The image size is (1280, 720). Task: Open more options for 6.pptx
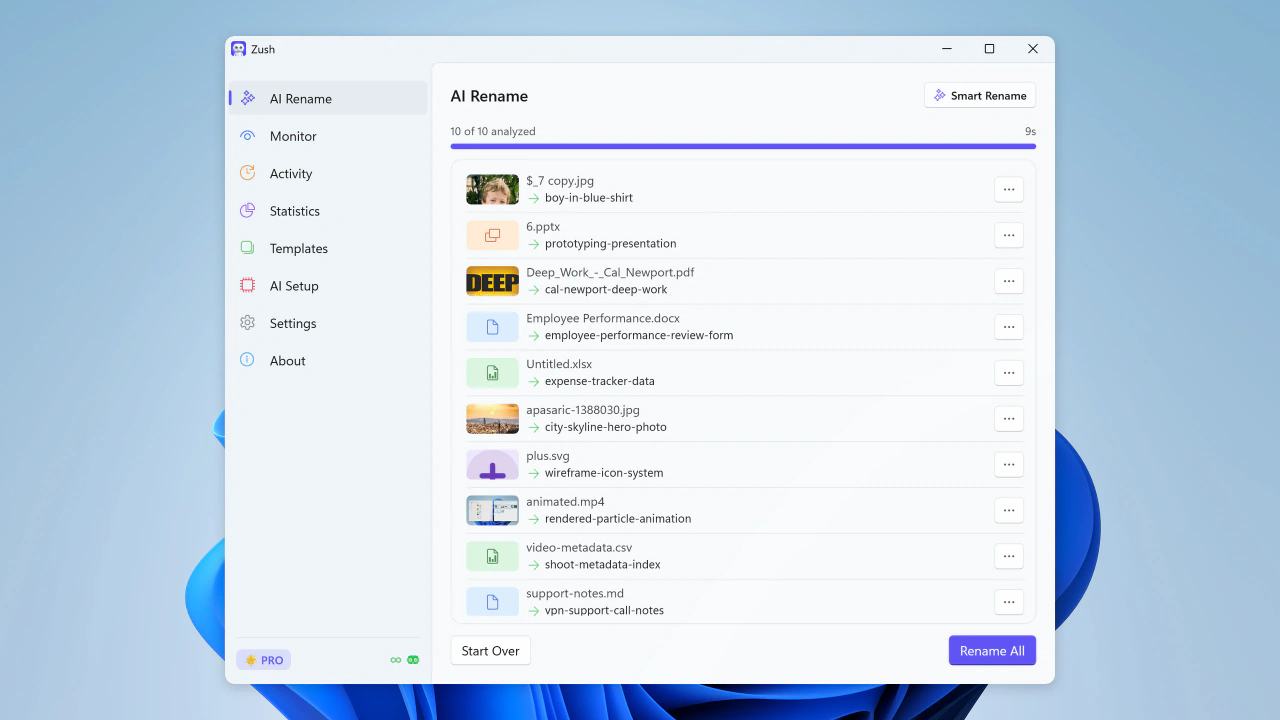(x=1009, y=235)
